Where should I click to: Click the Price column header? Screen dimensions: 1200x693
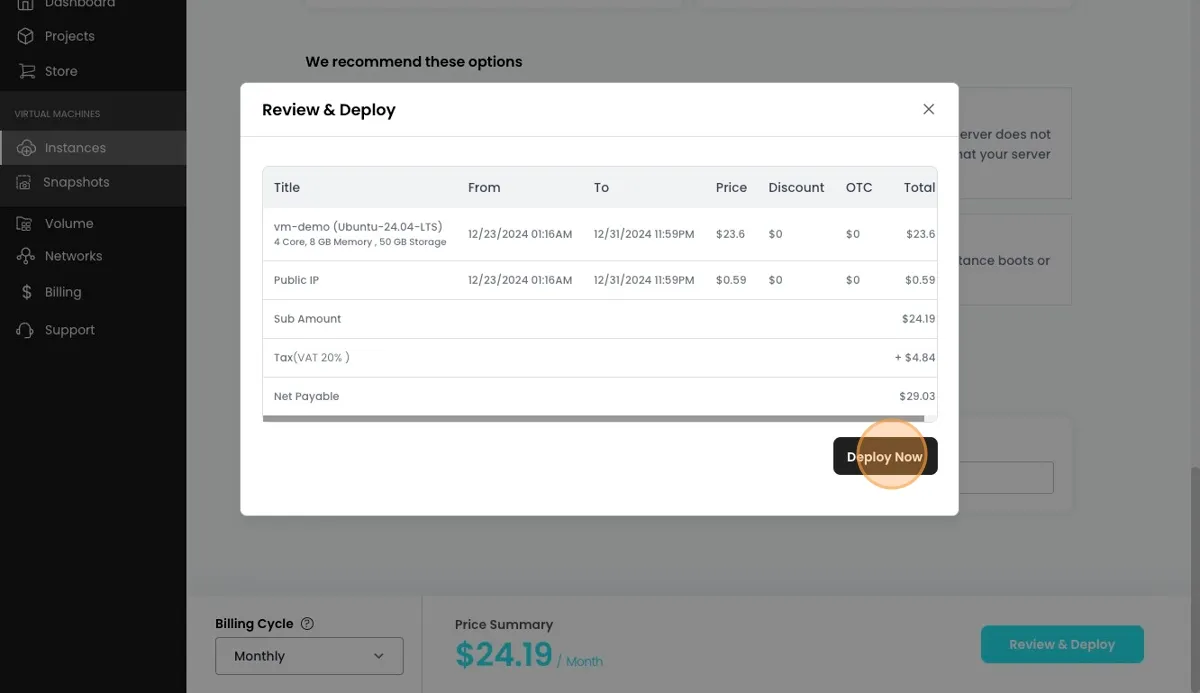click(x=731, y=187)
